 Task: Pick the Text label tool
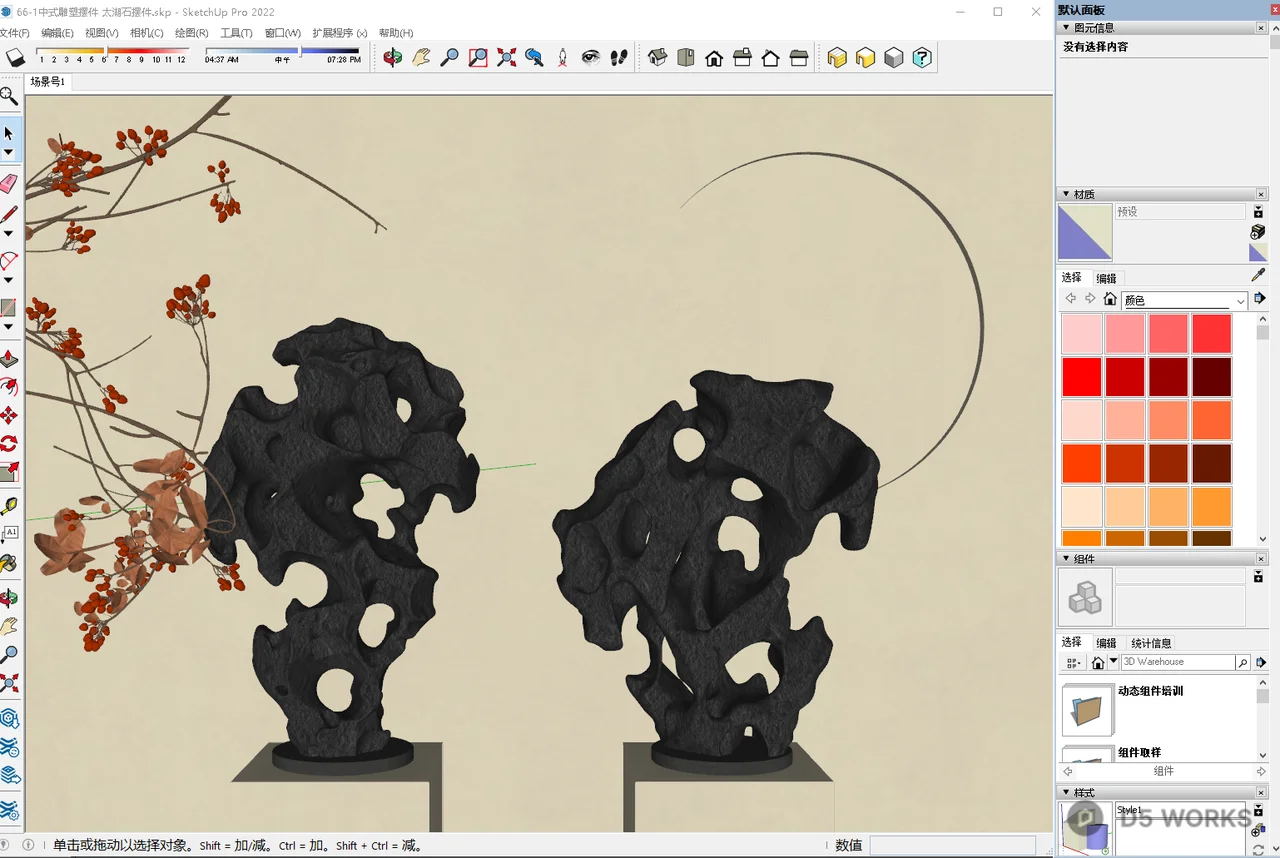click(x=9, y=535)
